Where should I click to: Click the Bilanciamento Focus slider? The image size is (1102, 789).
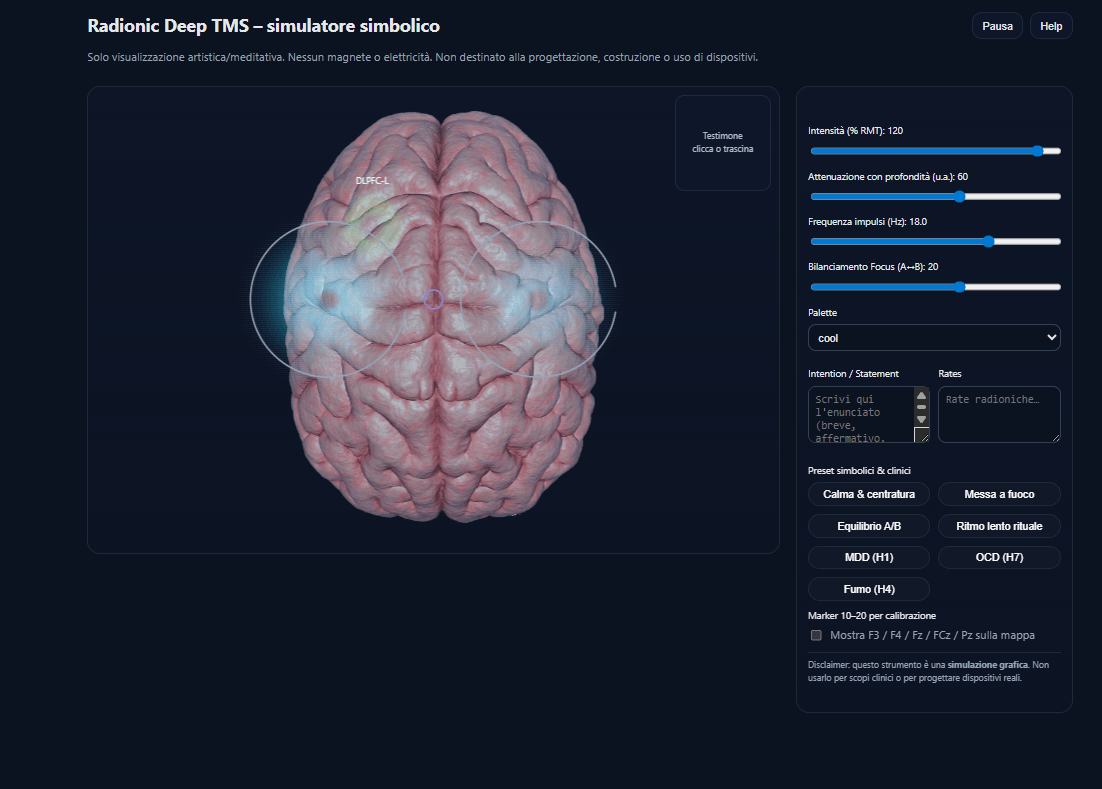point(934,287)
